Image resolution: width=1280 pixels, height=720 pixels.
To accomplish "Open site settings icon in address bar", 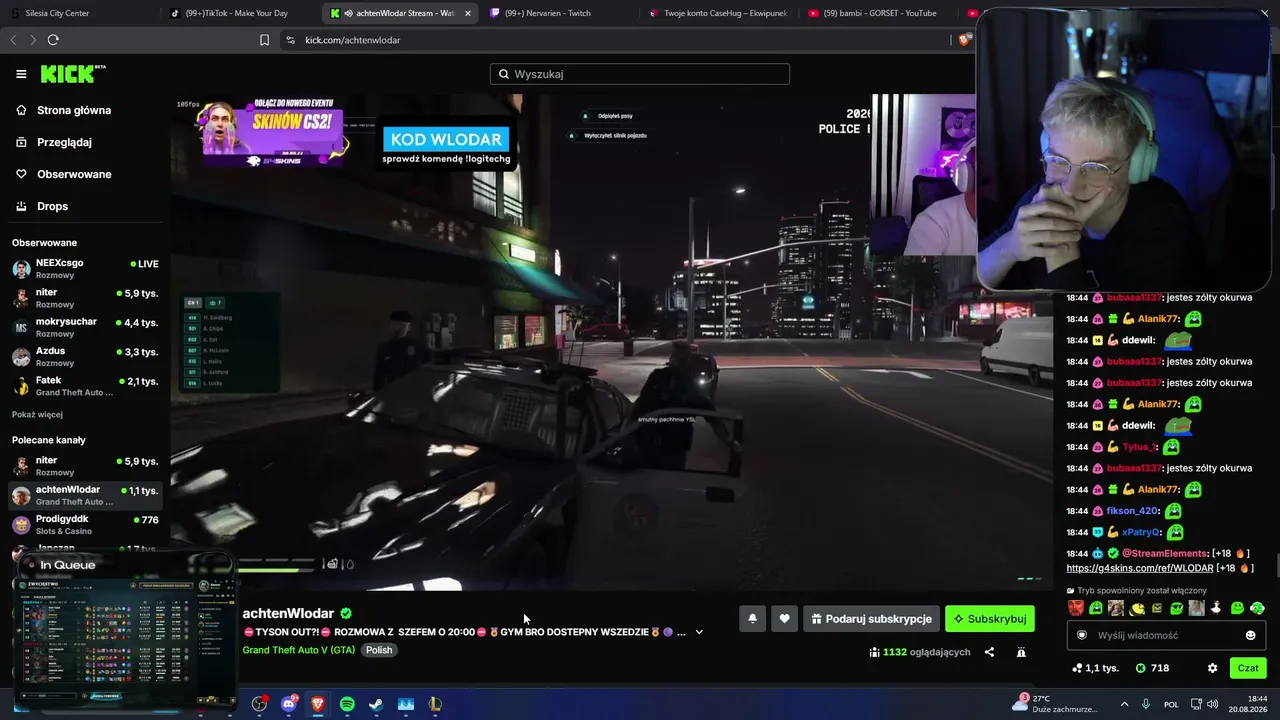I will pyautogui.click(x=290, y=40).
